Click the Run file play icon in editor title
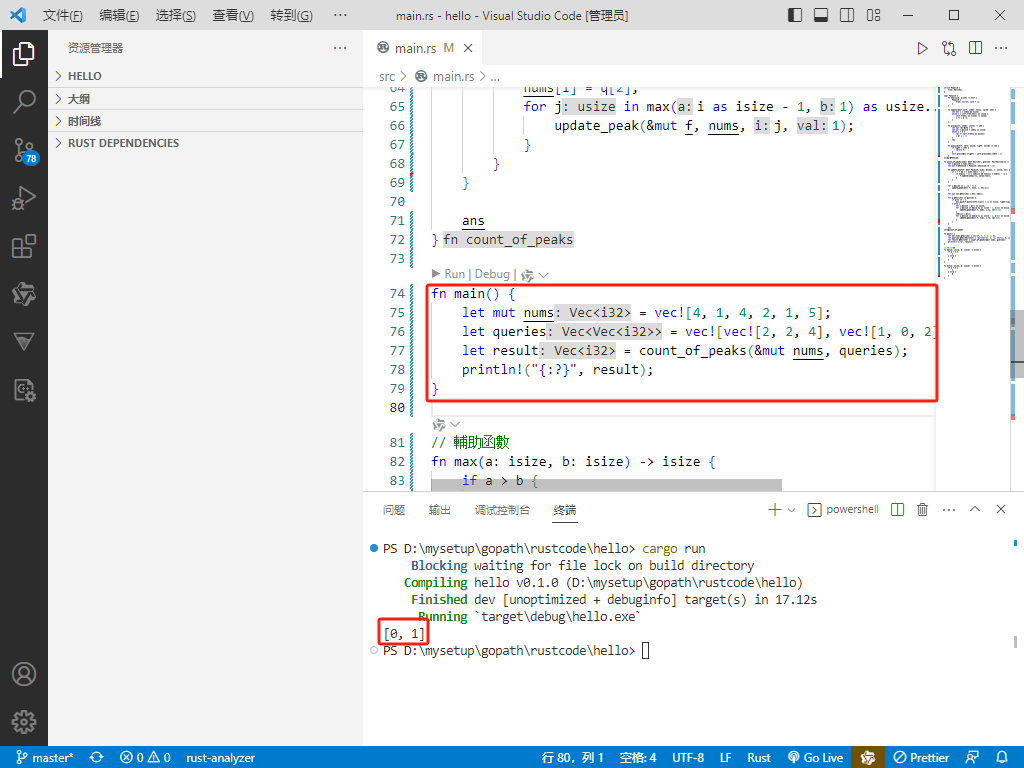The width and height of the screenshot is (1024, 768). point(922,48)
